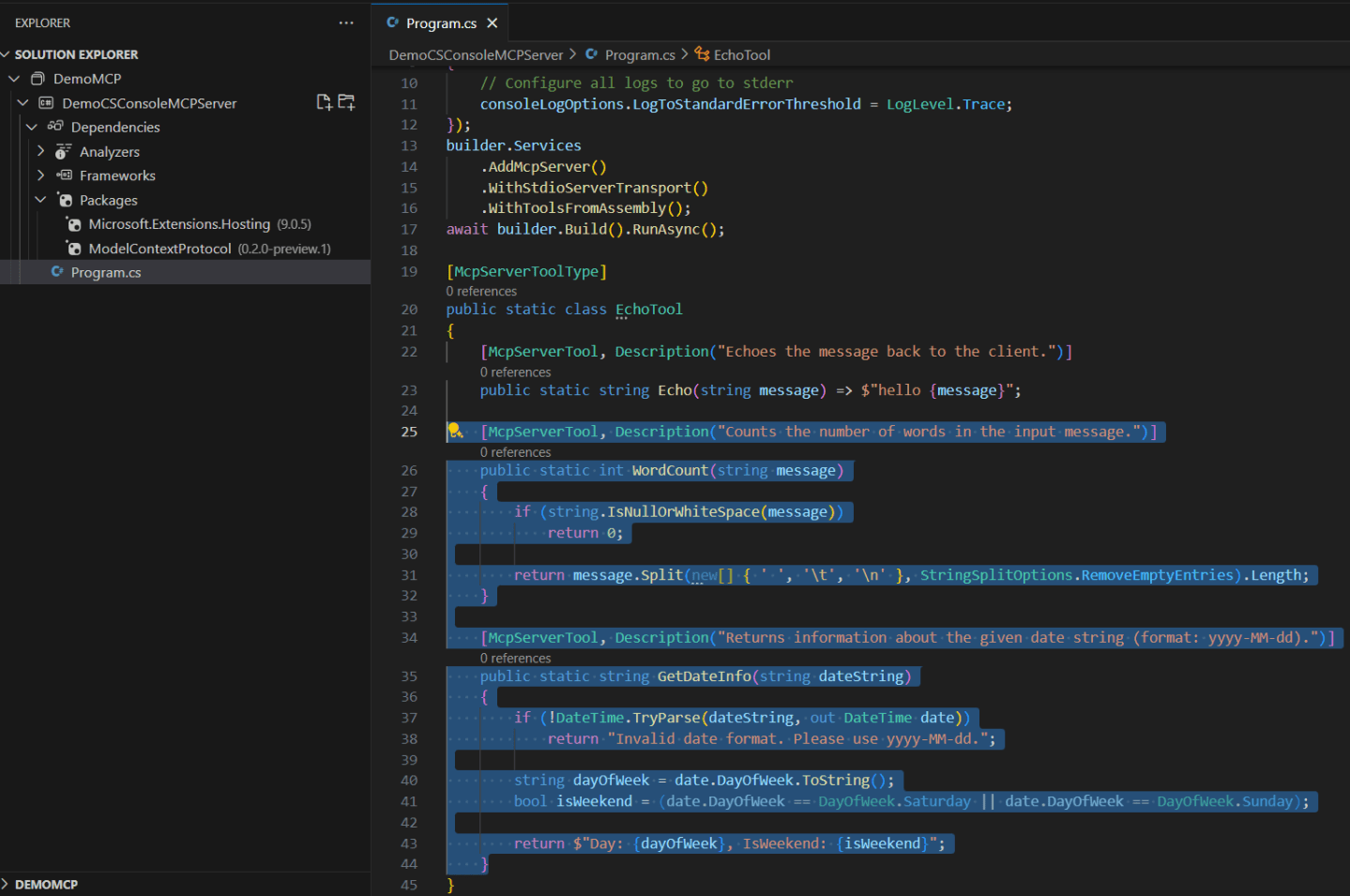Image resolution: width=1350 pixels, height=896 pixels.
Task: Click the package icon next to Microsoft.Extensions.Hosting
Action: point(74,223)
